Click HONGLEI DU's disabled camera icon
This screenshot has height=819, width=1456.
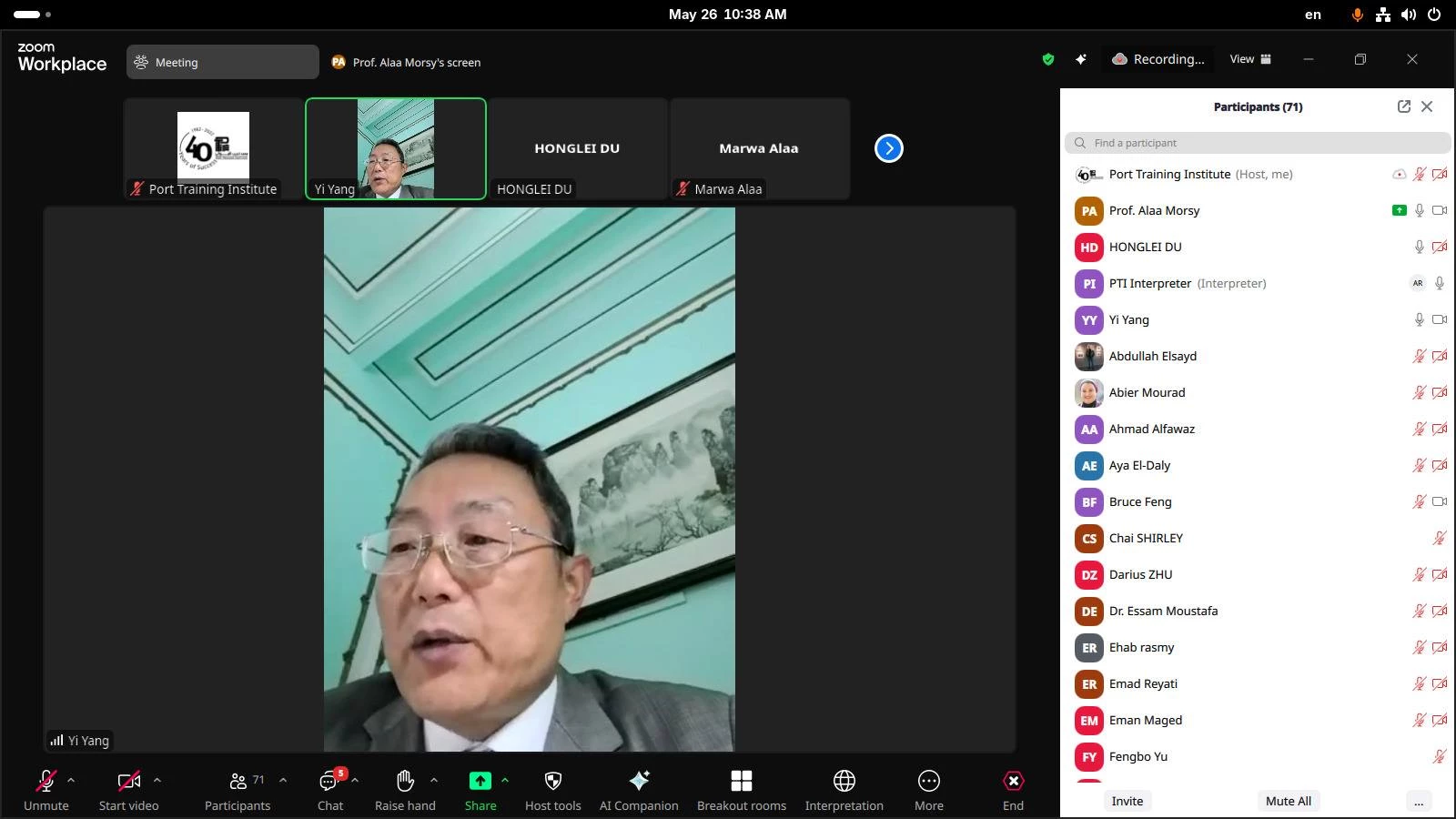coord(1440,247)
